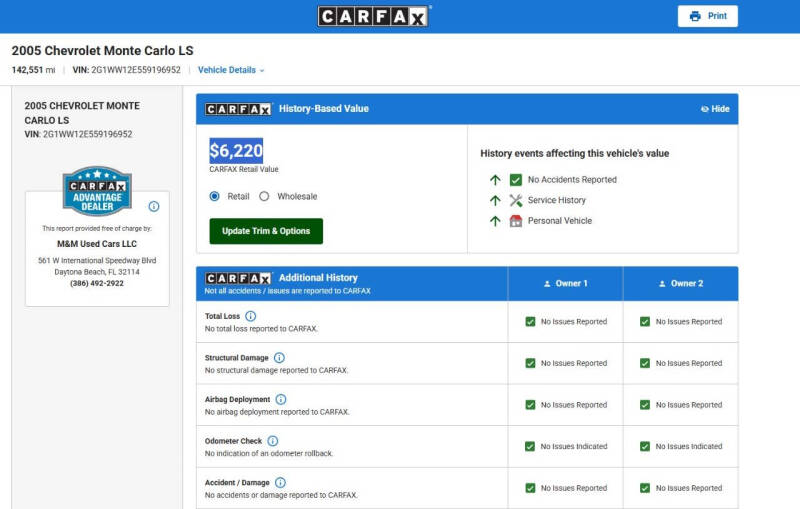Click the 2005 Chevrolet Monte Carlo LS title

pos(103,50)
